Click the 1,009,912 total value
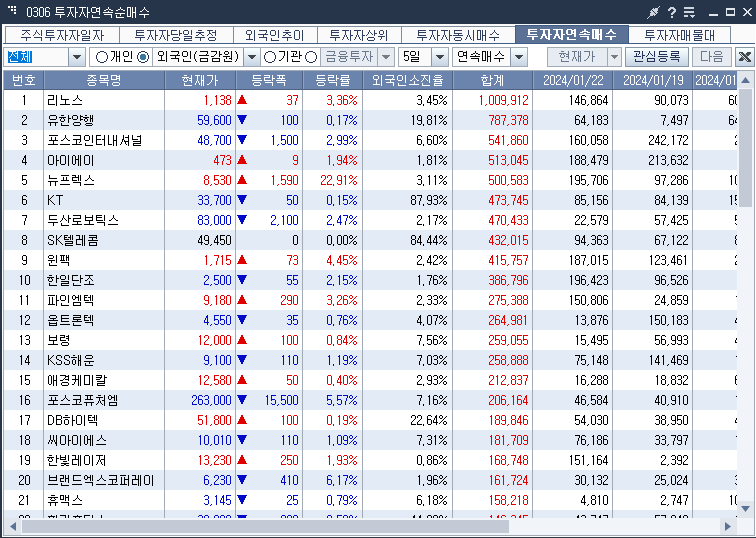Screen dimensions: 756x538 point(504,100)
